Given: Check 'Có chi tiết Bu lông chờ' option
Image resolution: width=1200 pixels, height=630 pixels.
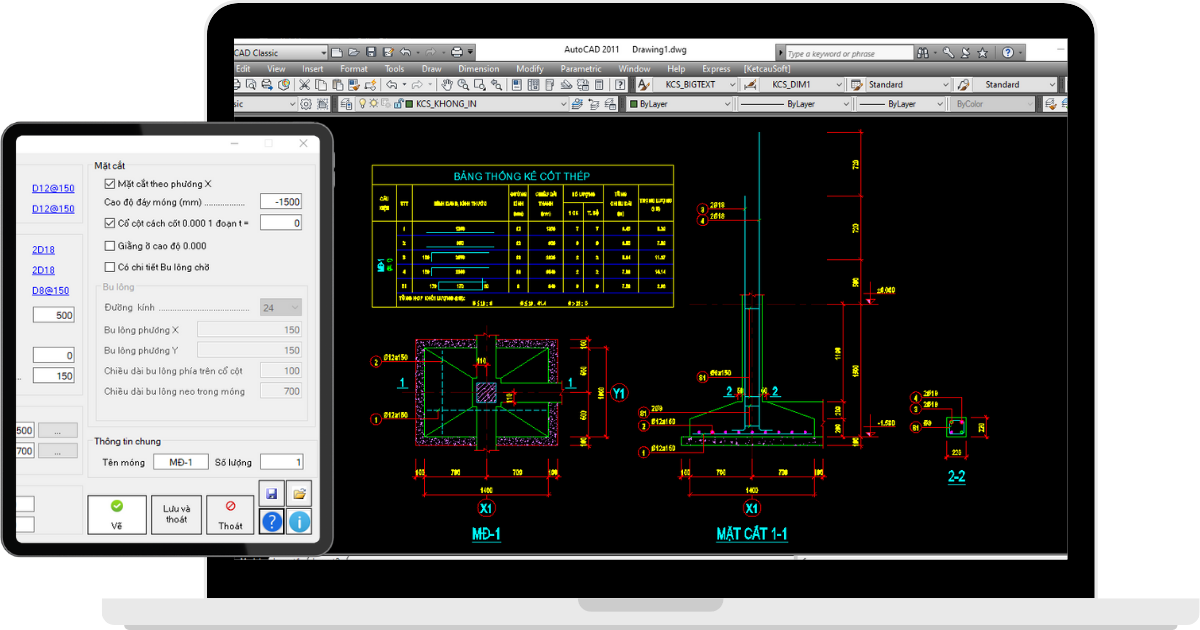Looking at the screenshot, I should 110,267.
